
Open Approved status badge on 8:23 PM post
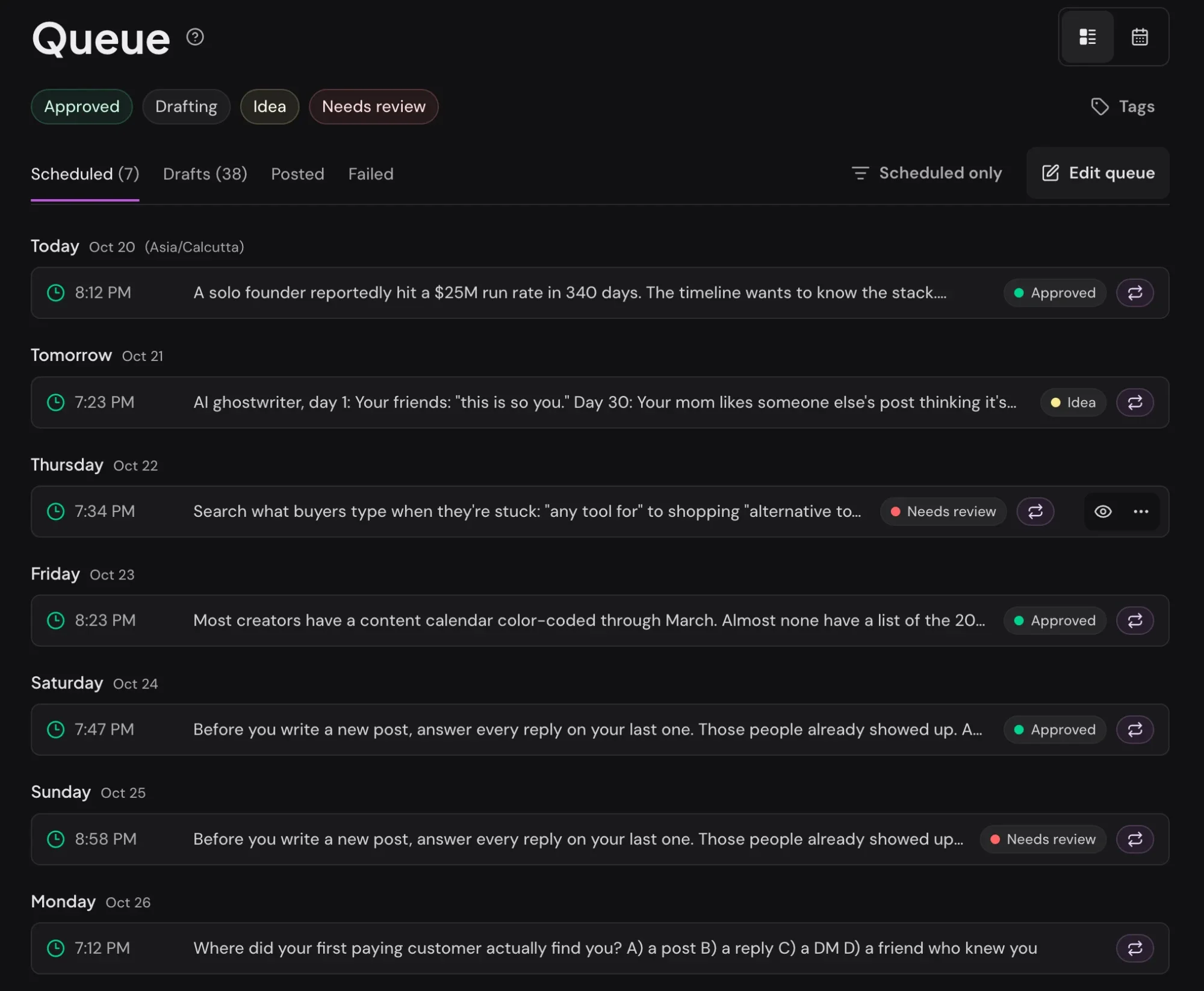click(1055, 620)
